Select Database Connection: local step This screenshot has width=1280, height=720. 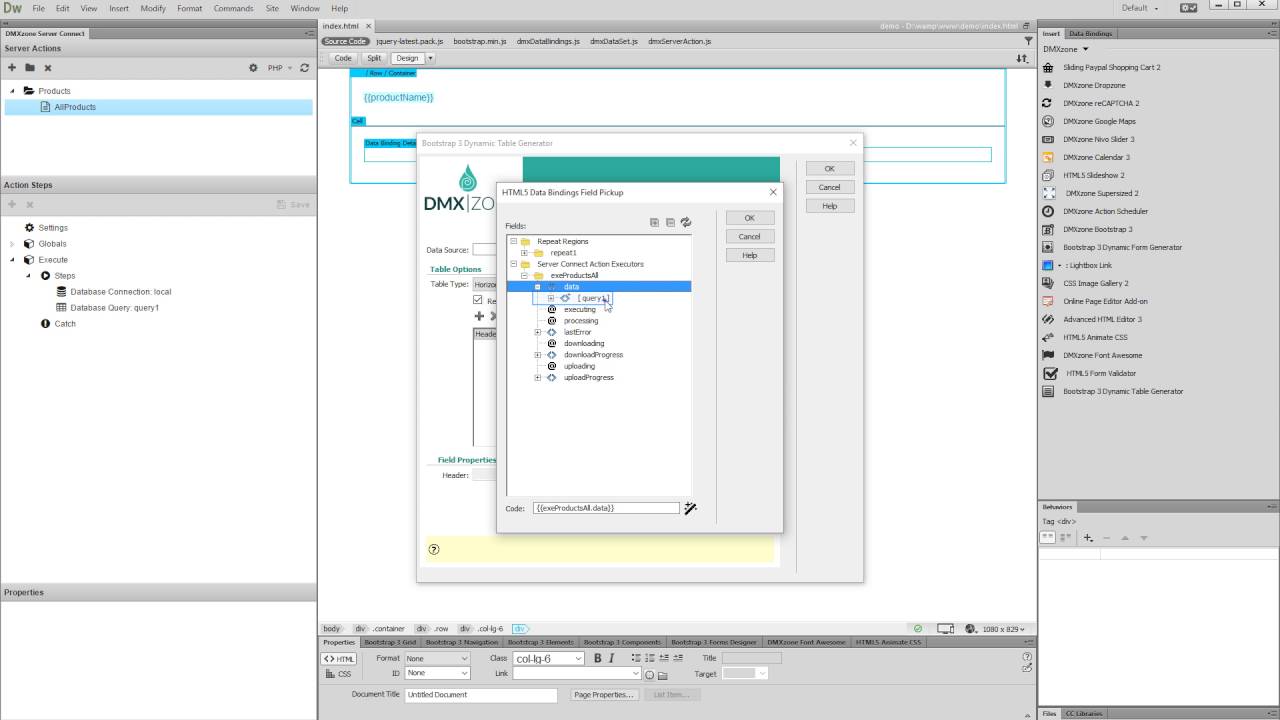pyautogui.click(x=121, y=292)
